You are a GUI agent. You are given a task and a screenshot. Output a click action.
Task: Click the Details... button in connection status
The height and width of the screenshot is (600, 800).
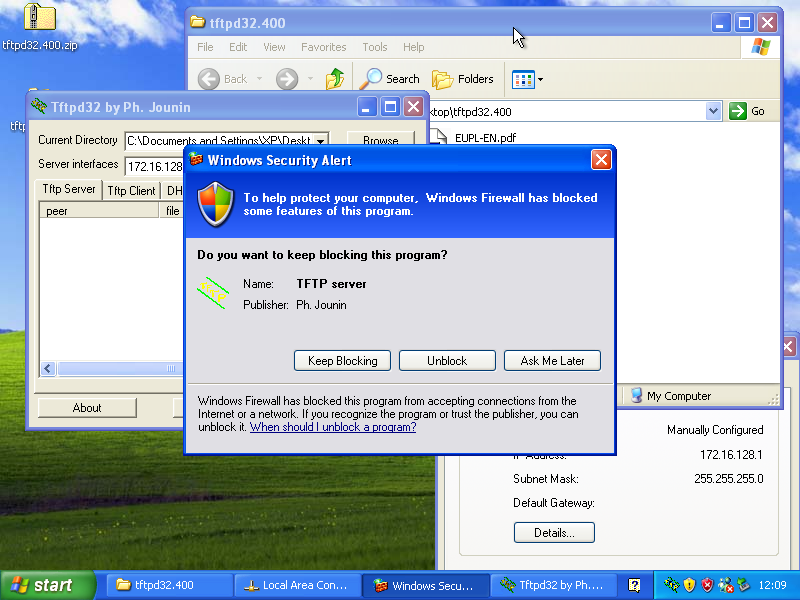tap(554, 533)
